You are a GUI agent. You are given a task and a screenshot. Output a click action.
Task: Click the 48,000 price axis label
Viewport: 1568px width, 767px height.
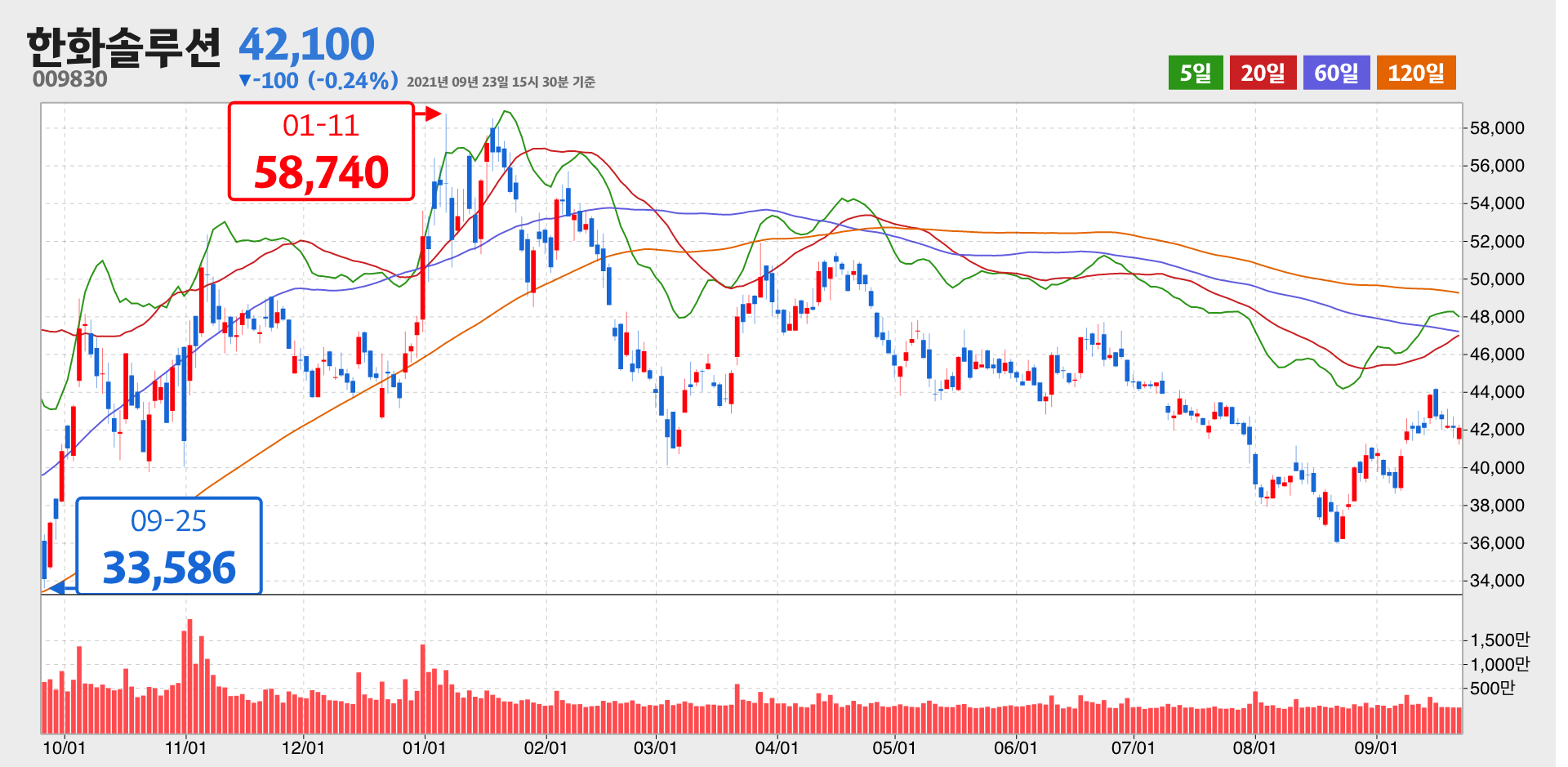pyautogui.click(x=1497, y=317)
